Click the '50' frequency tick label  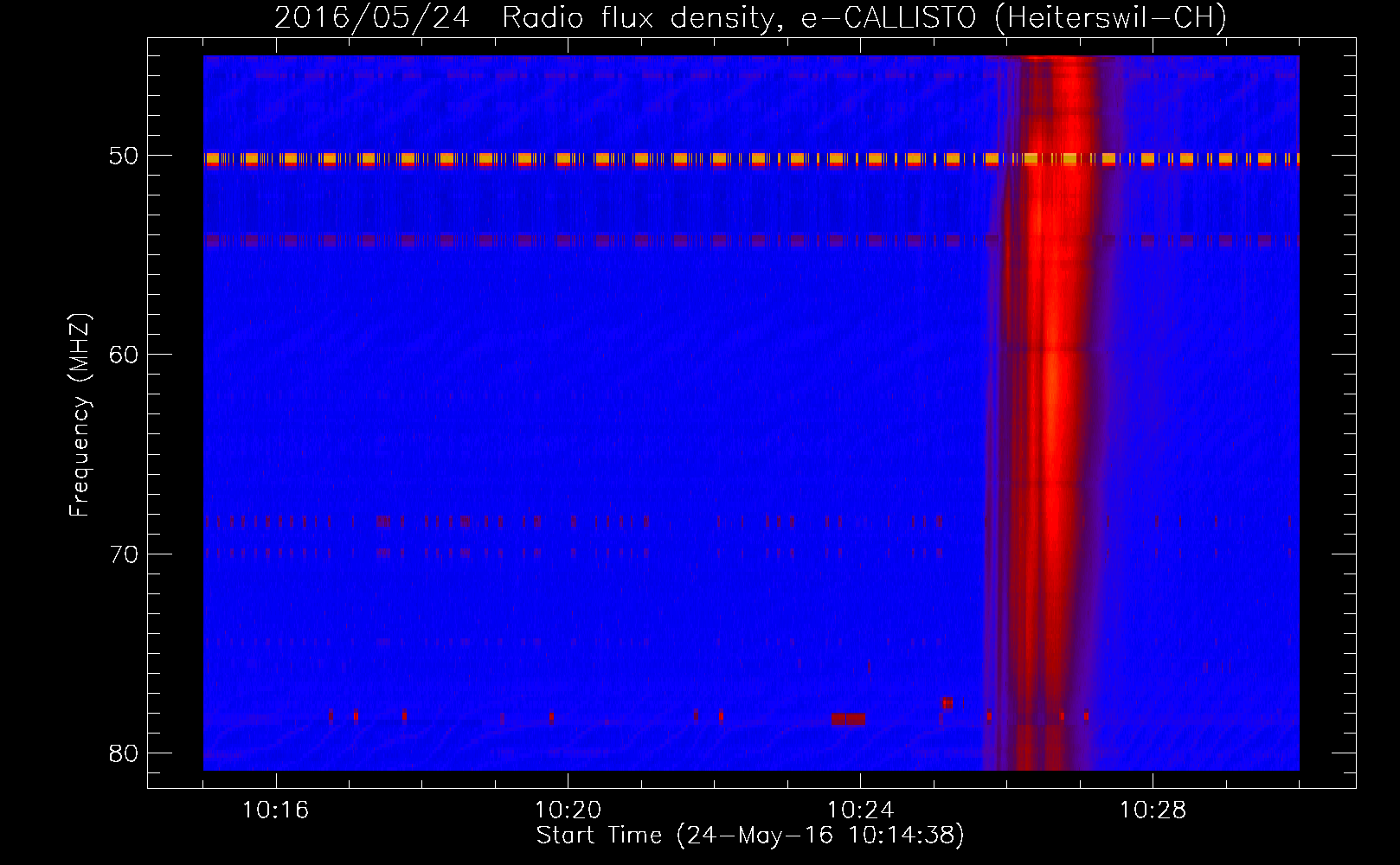(125, 156)
